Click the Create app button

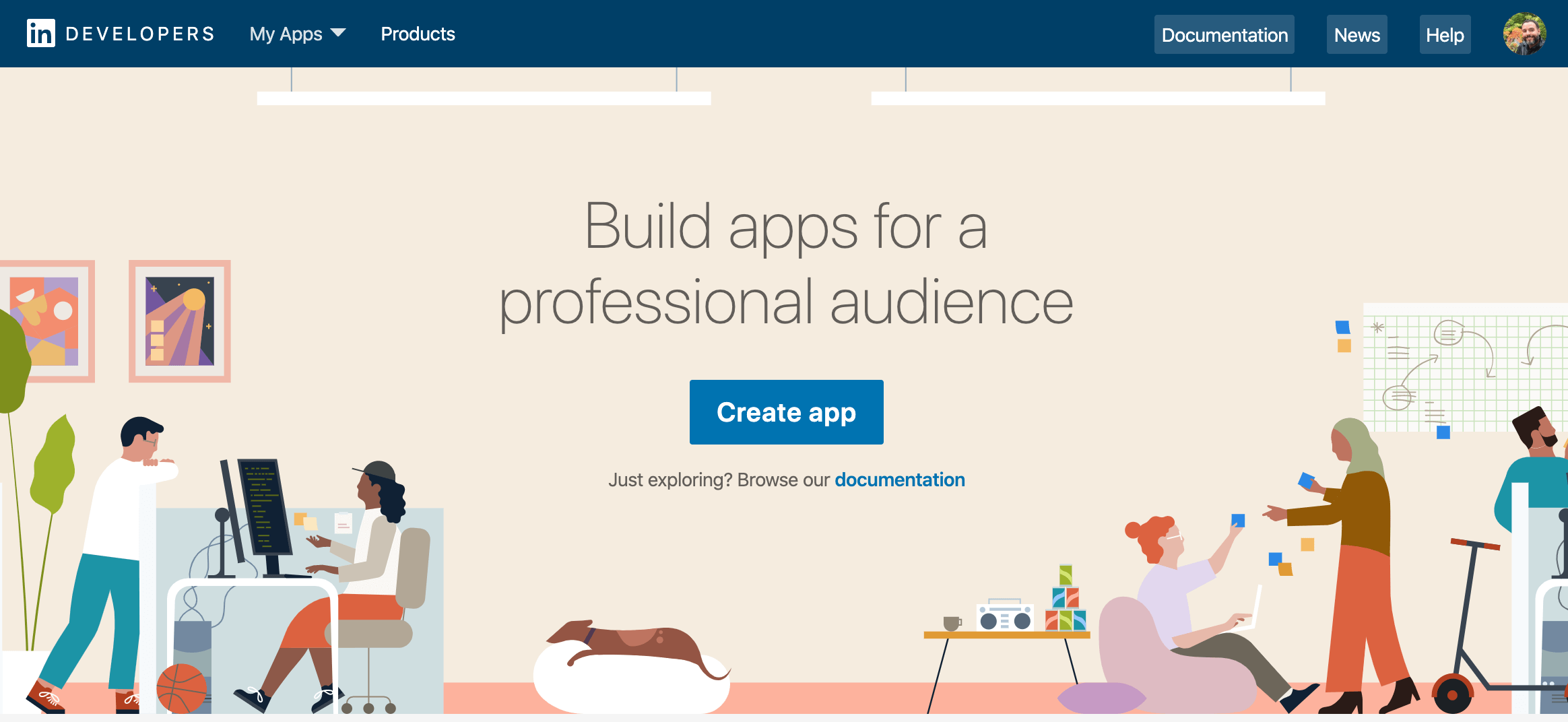pyautogui.click(x=787, y=412)
